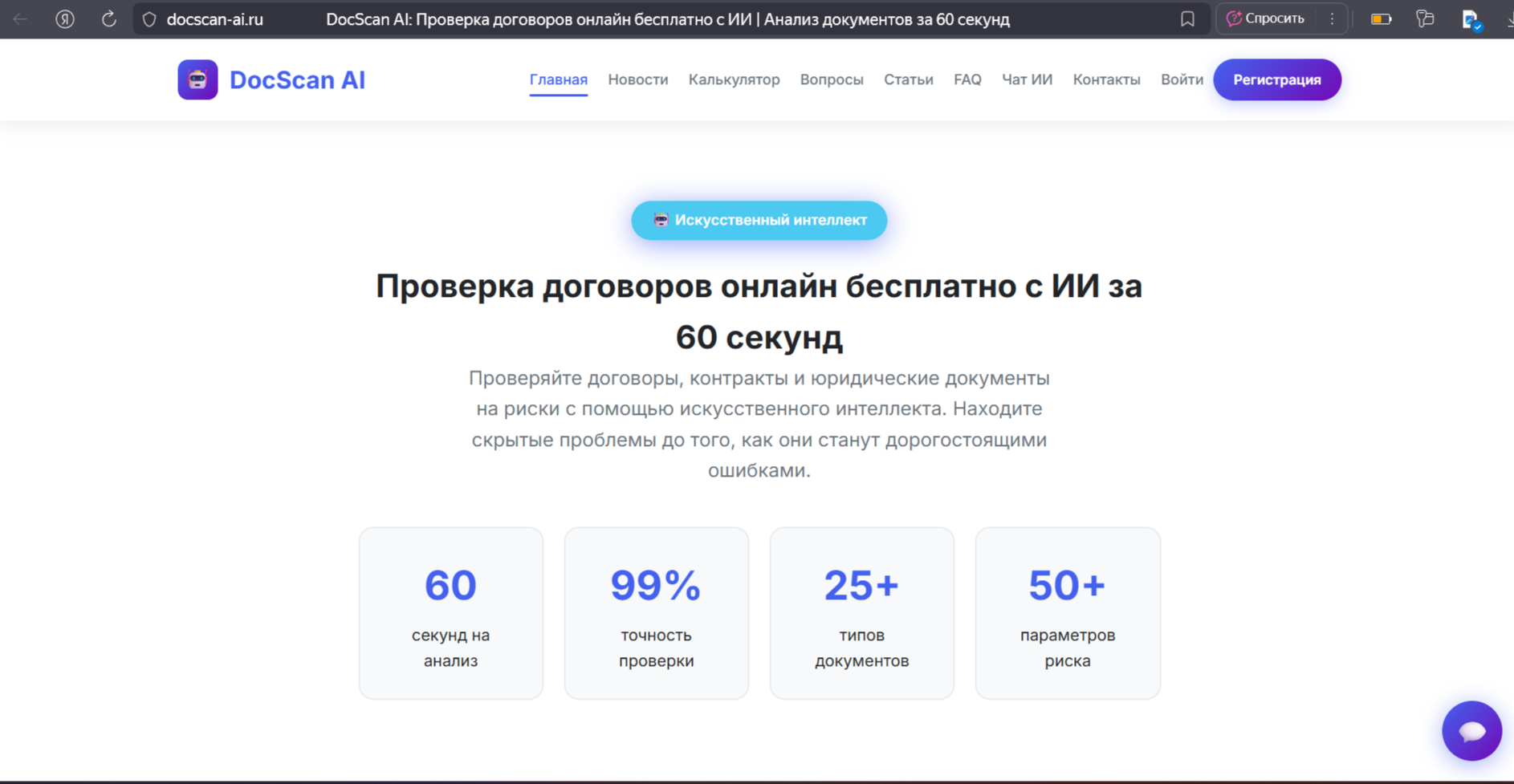Click the heading Проверка договоров онлайн бесплатно
Viewport: 1514px width, 784px height.
click(x=759, y=311)
